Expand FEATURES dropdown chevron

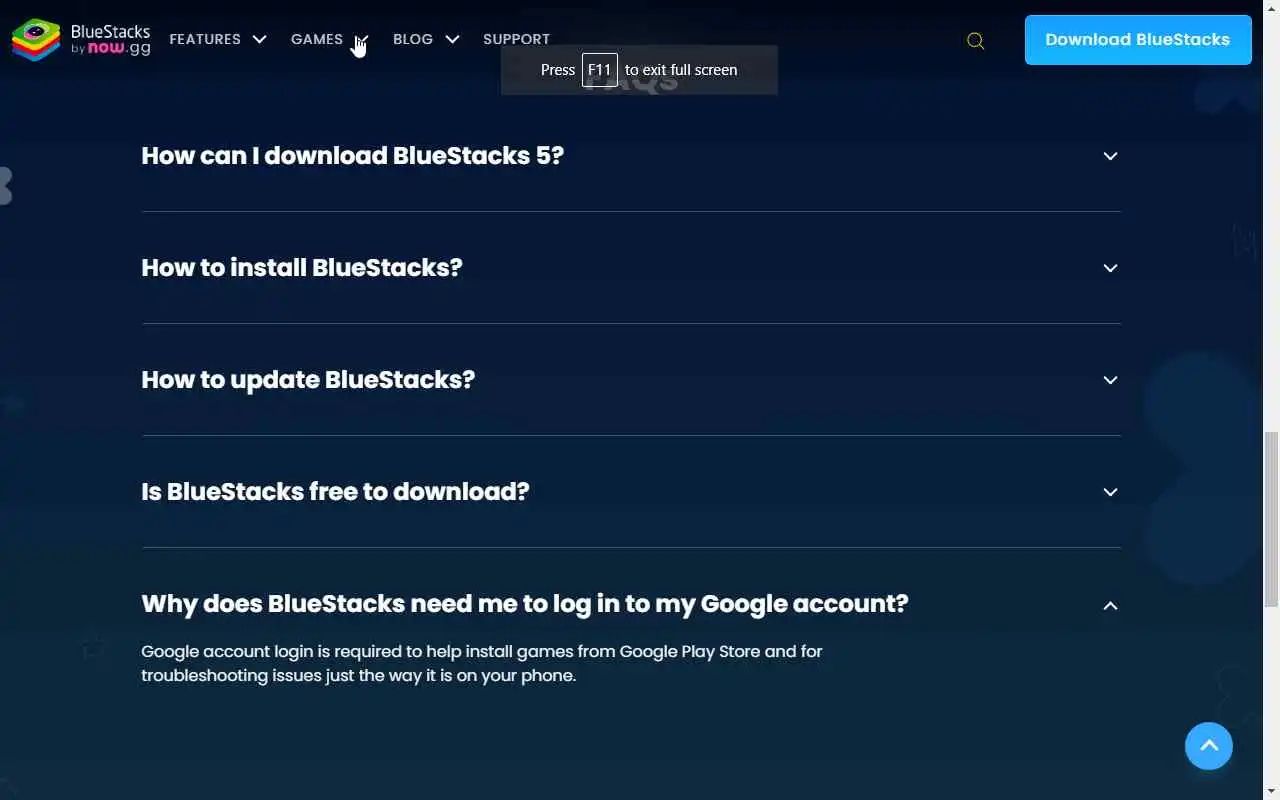(260, 39)
